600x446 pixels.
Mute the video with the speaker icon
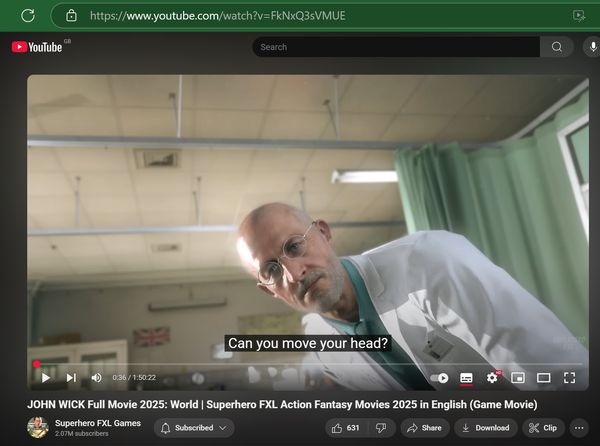96,378
